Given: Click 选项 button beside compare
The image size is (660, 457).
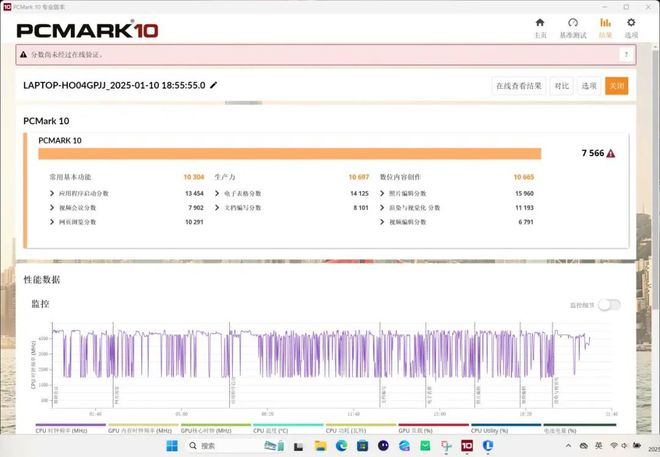Looking at the screenshot, I should click(589, 86).
